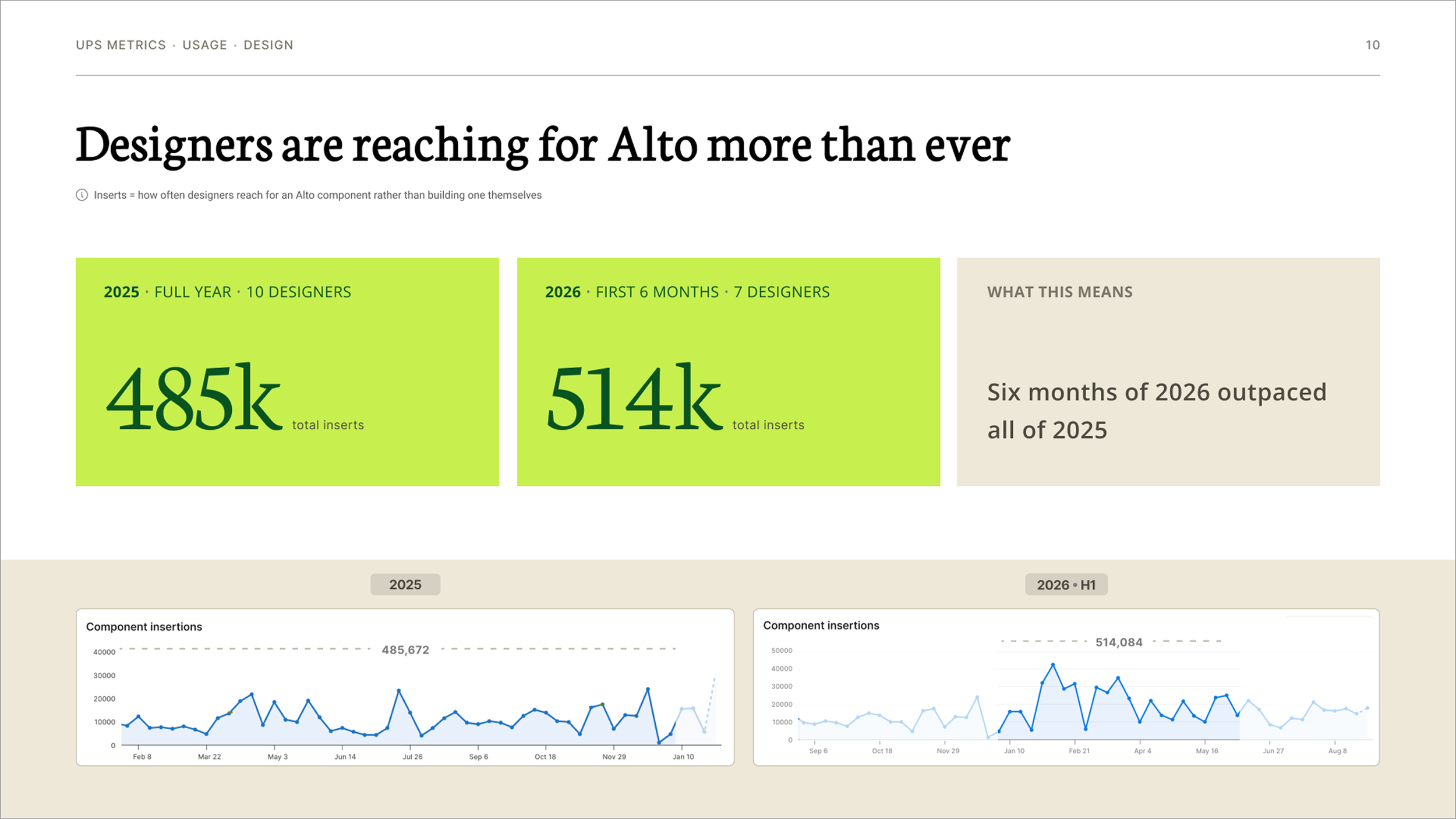
Task: Click the 'Nov 29' axis label in 2025 chart
Action: 614,757
